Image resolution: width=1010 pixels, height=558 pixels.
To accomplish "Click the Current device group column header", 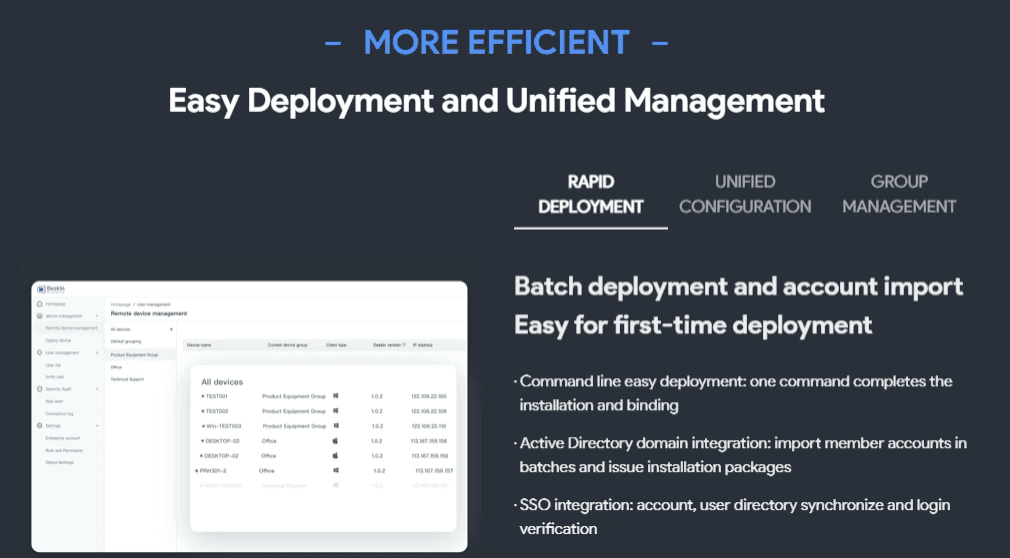I will pos(287,345).
